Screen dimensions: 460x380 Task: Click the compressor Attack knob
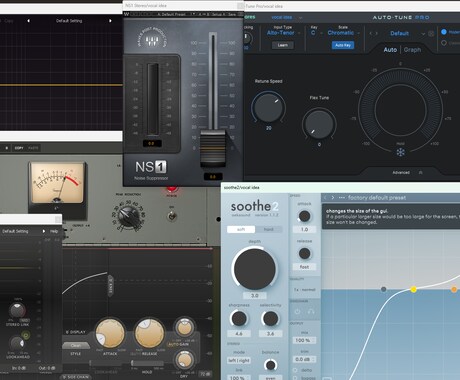pos(110,333)
